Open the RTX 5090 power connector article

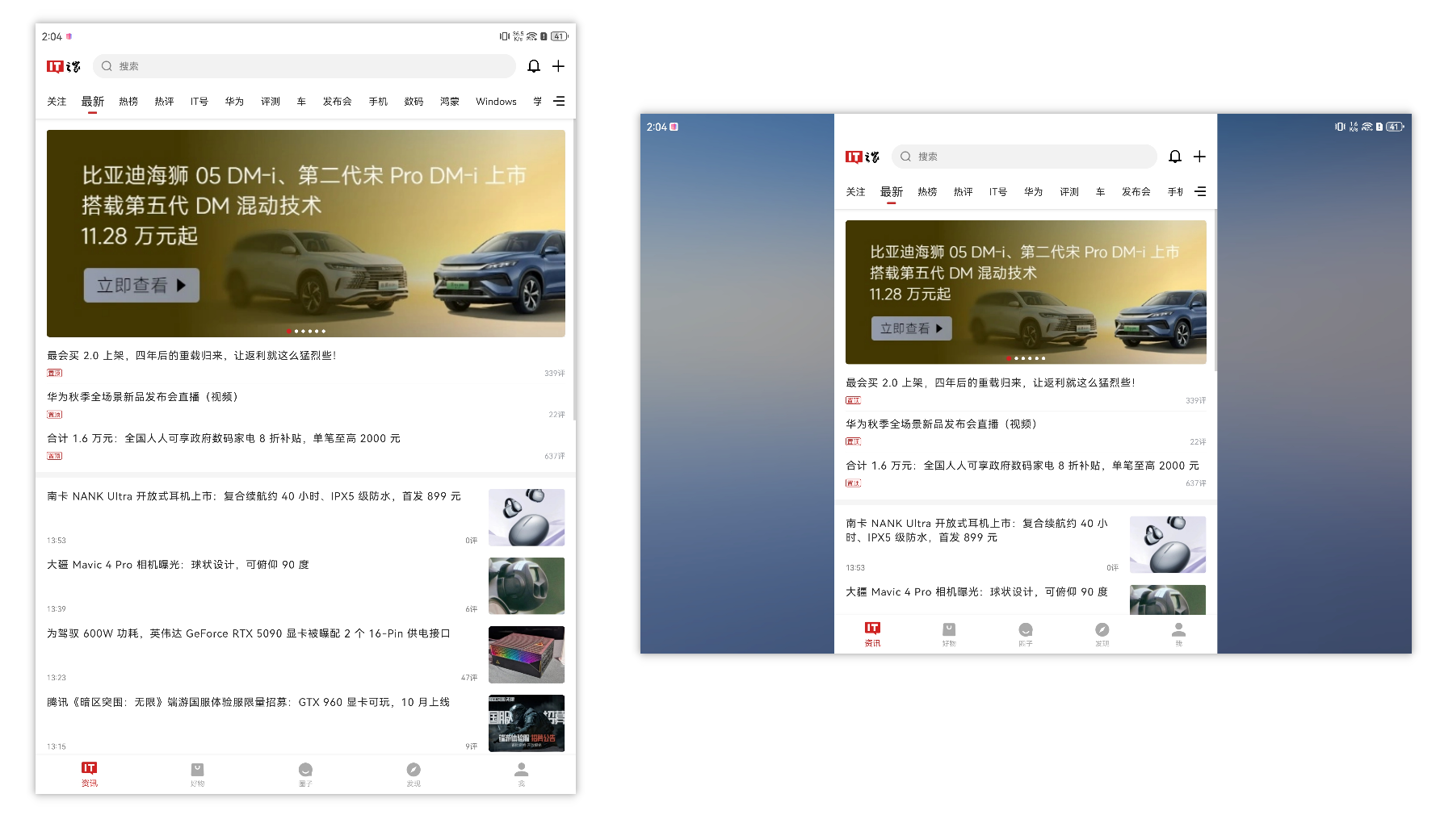click(x=249, y=633)
